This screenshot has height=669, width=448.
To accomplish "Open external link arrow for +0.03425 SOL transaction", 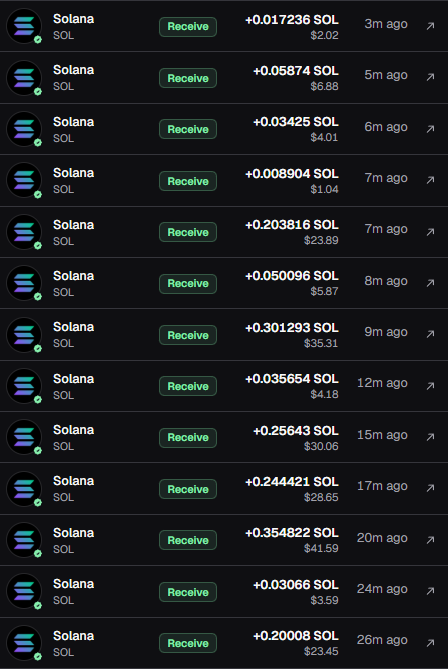I will click(431, 128).
